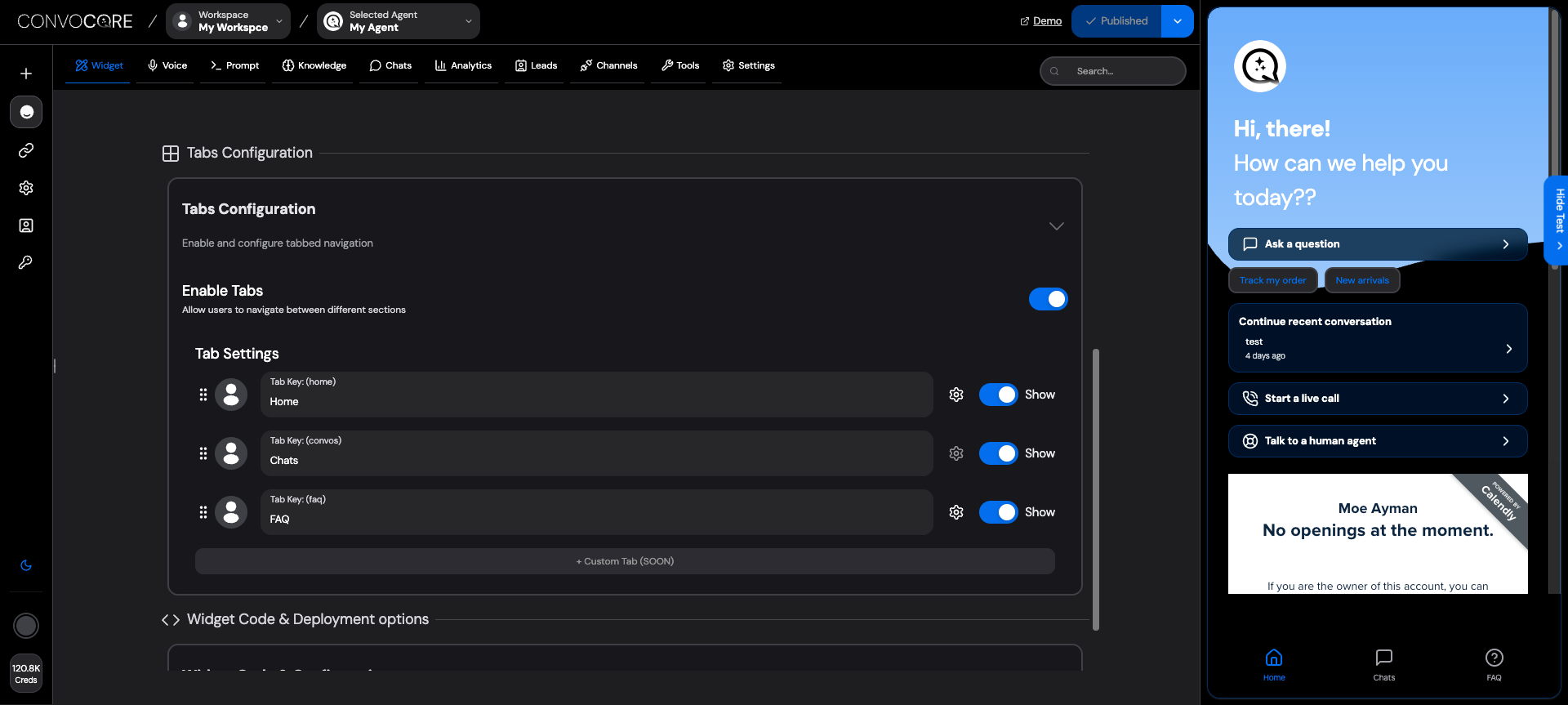Click the drag handle for Home tab row

pos(203,395)
